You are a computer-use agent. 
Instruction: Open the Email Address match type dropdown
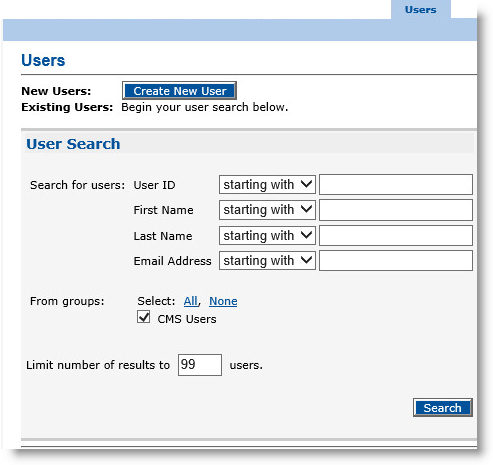tap(267, 260)
